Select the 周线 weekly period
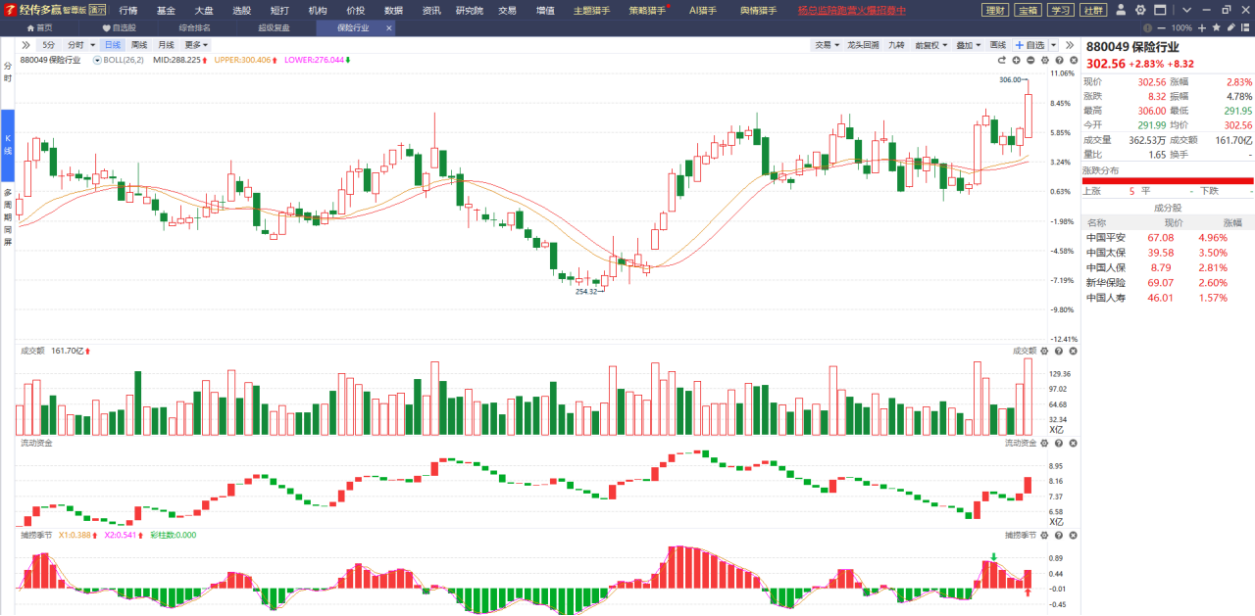Viewport: 1255px width, 616px height. click(139, 45)
